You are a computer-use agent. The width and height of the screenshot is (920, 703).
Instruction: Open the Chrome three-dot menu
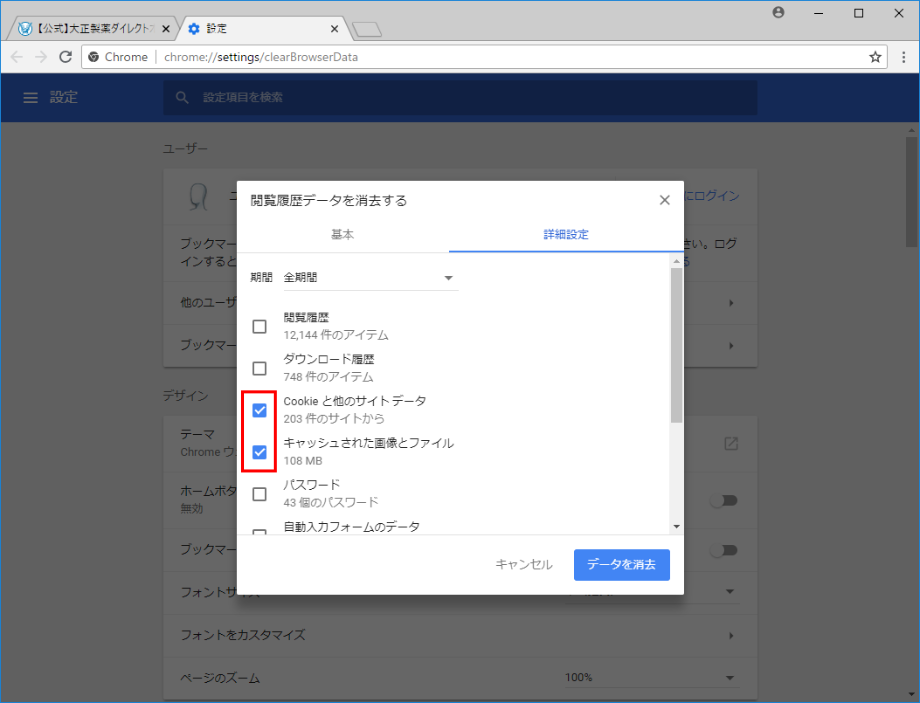[904, 57]
